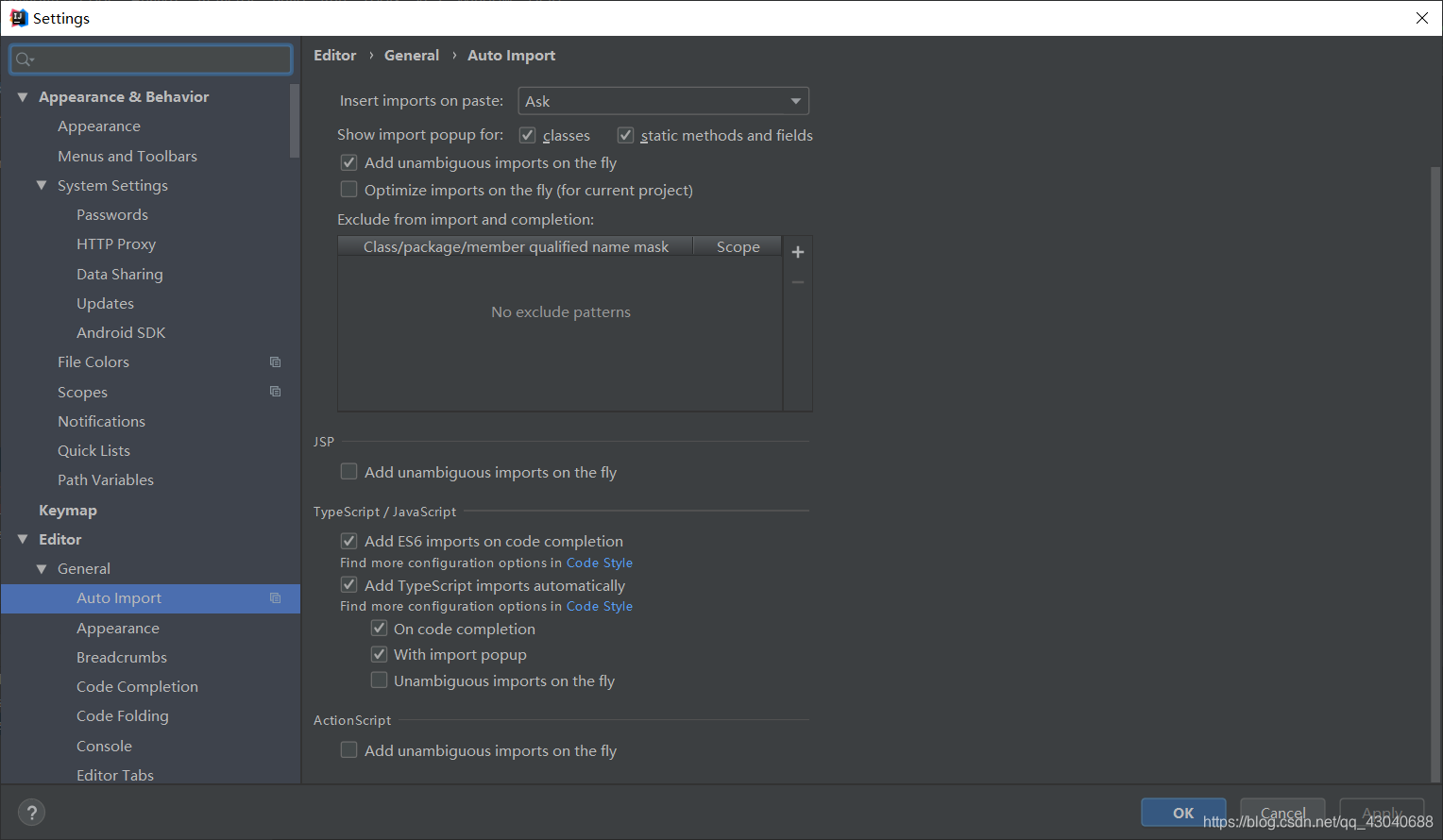Open Menus and Toolbars settings
Image resolution: width=1443 pixels, height=840 pixels.
tap(127, 156)
